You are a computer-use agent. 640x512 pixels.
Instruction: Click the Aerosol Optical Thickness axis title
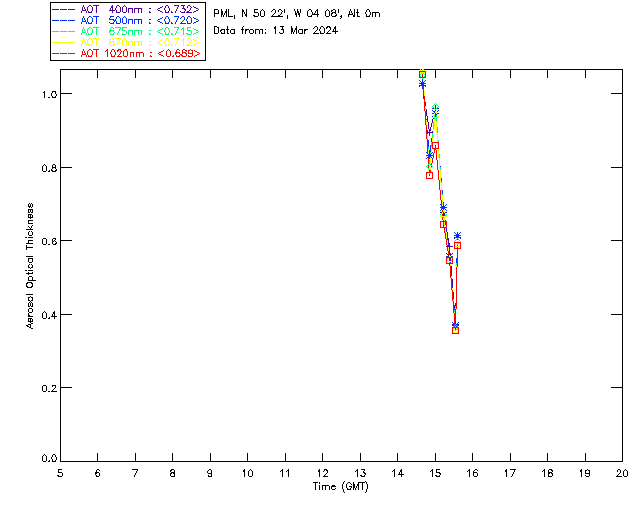click(x=30, y=266)
